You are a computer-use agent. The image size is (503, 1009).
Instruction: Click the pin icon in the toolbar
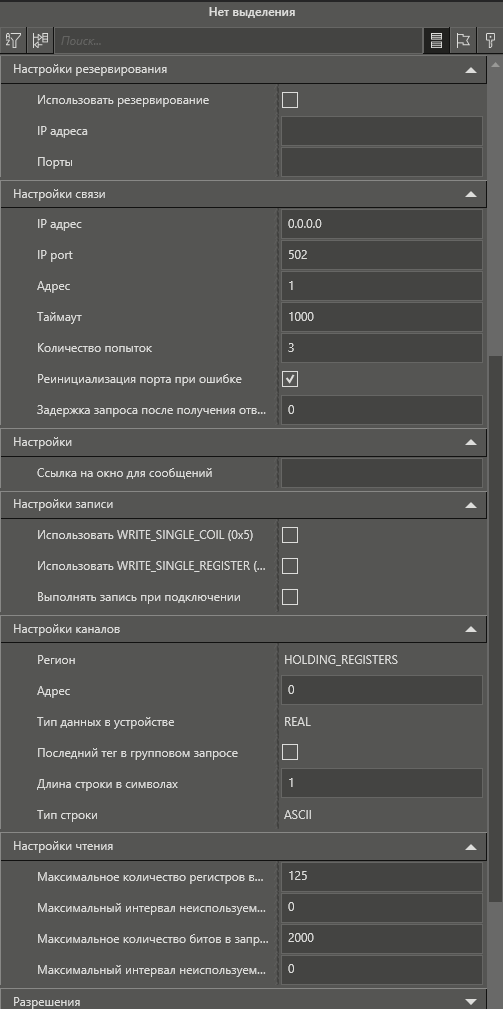point(490,41)
